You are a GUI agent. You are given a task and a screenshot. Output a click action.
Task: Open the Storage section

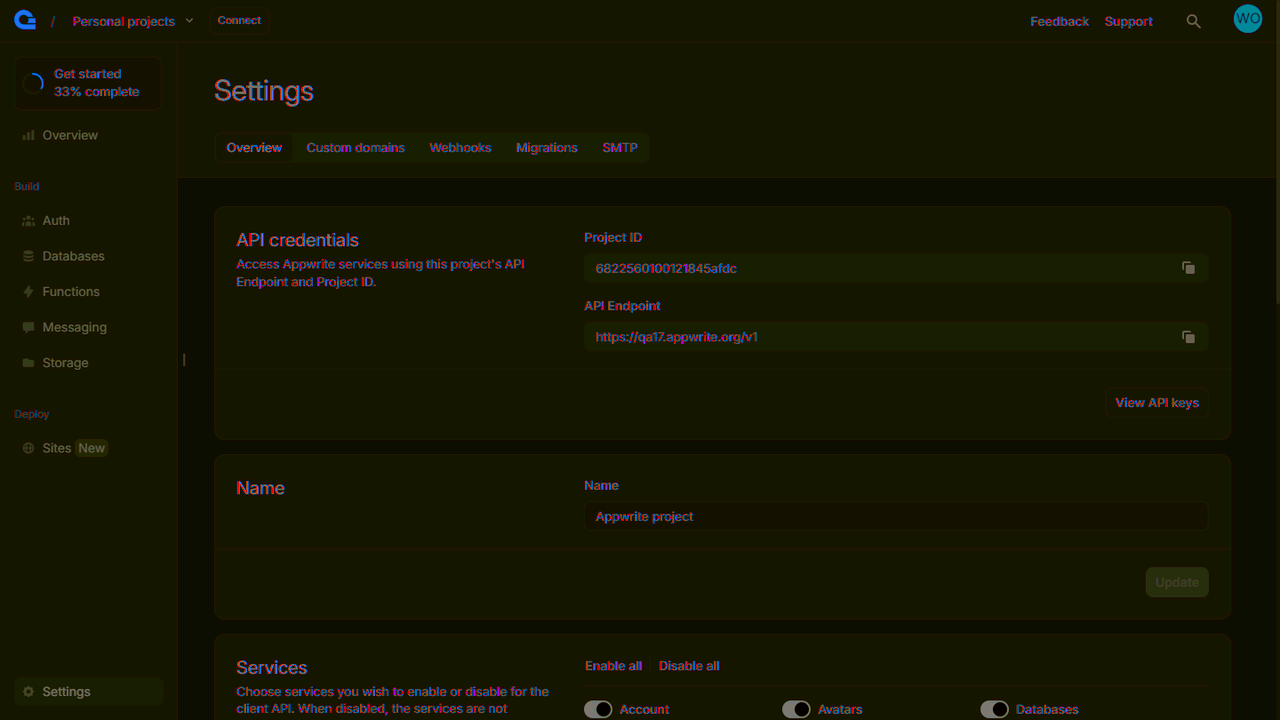[65, 362]
